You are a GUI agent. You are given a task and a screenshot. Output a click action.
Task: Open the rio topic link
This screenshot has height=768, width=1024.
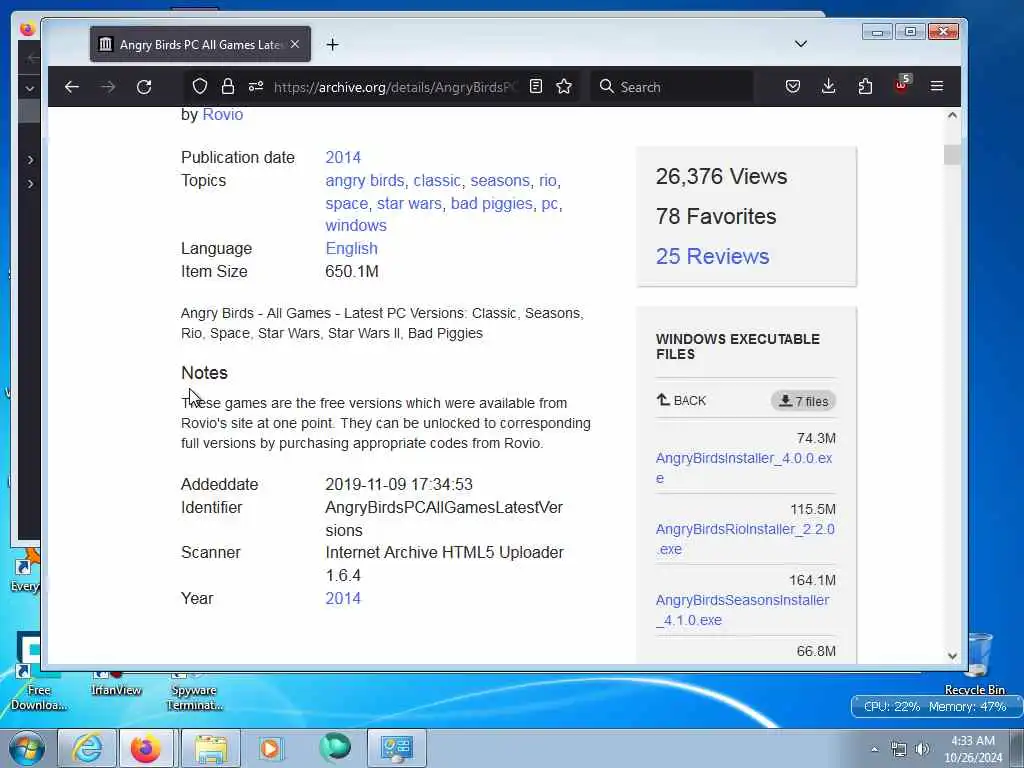547,180
